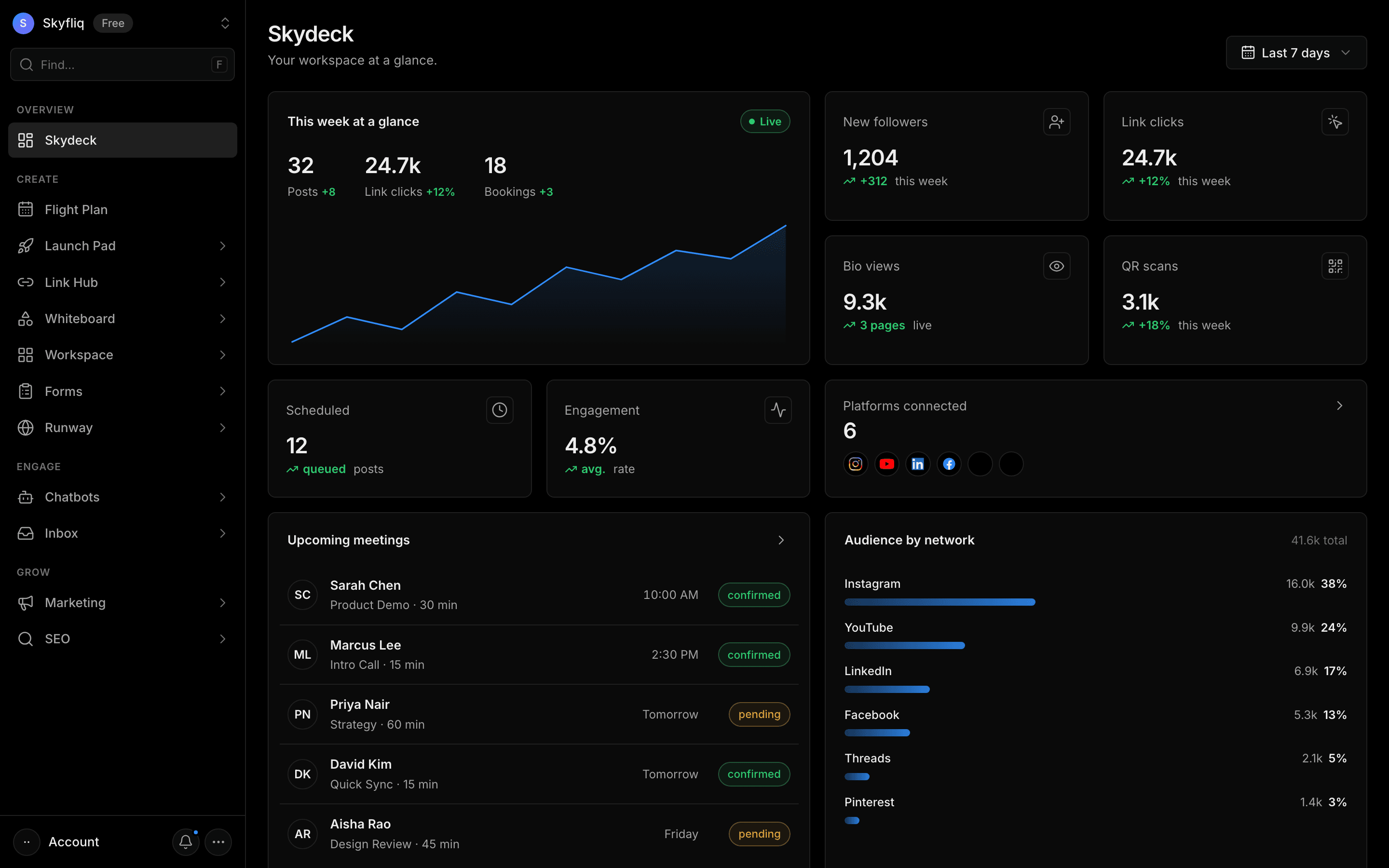Select the Facebook platform icon
Image resolution: width=1389 pixels, height=868 pixels.
click(x=949, y=464)
